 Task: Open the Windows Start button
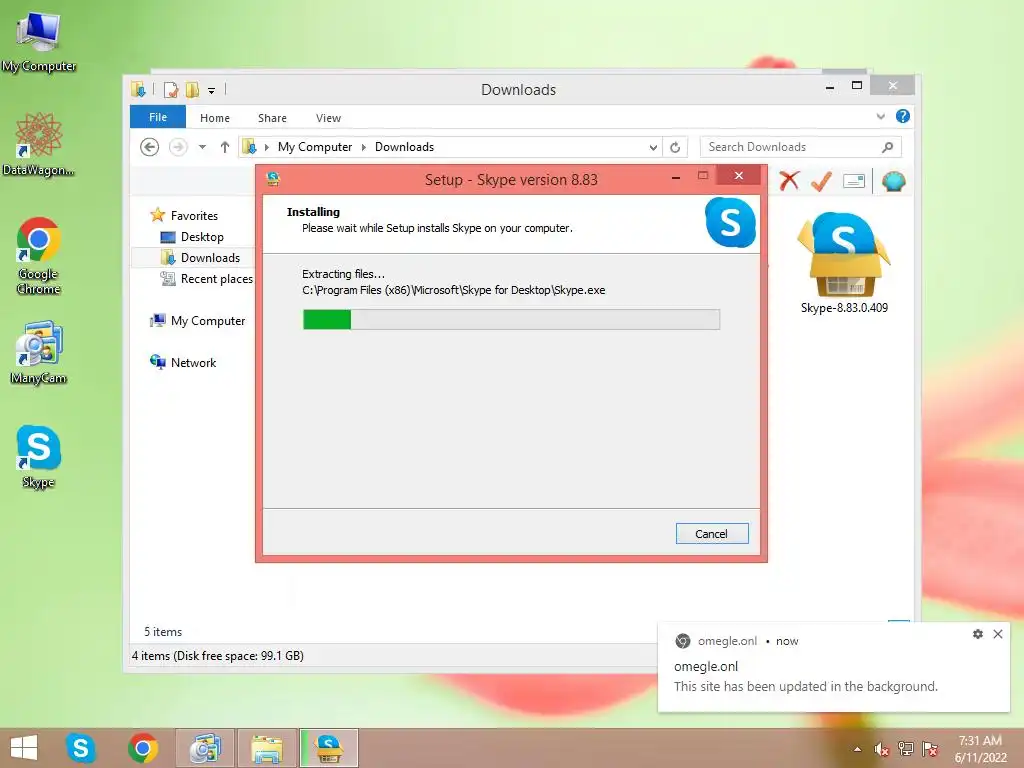pos(24,748)
